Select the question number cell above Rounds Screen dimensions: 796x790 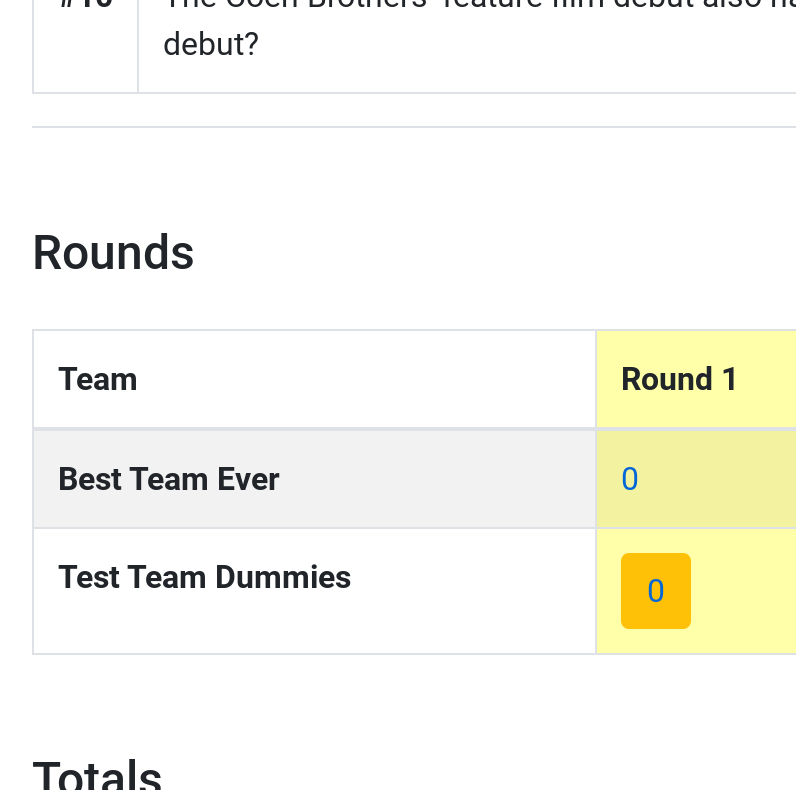[x=86, y=46]
